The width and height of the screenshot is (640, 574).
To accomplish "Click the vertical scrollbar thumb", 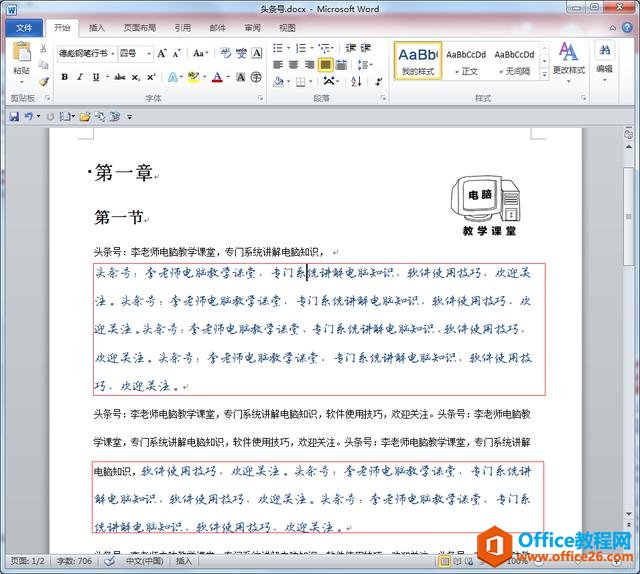I will click(629, 216).
